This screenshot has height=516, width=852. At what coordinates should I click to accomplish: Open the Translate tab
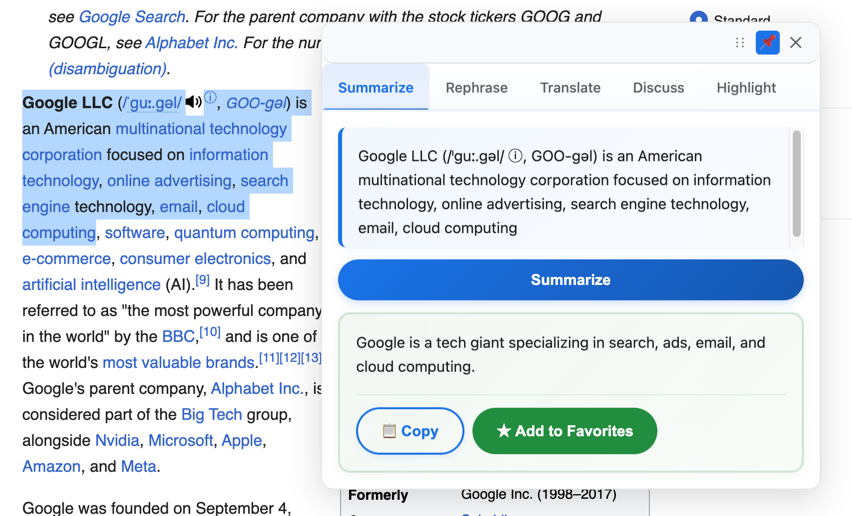point(570,88)
